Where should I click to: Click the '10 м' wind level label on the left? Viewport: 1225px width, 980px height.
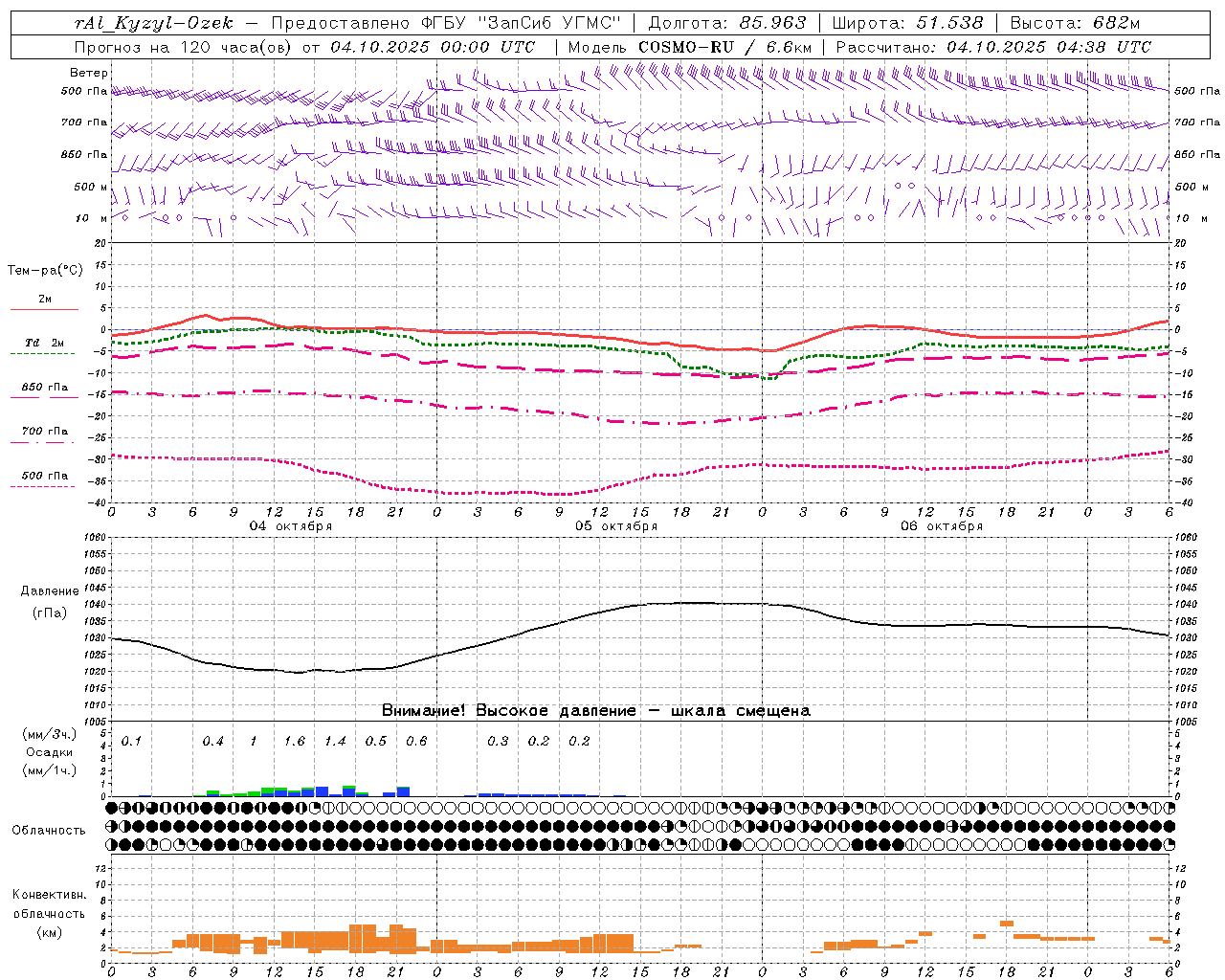(x=91, y=218)
